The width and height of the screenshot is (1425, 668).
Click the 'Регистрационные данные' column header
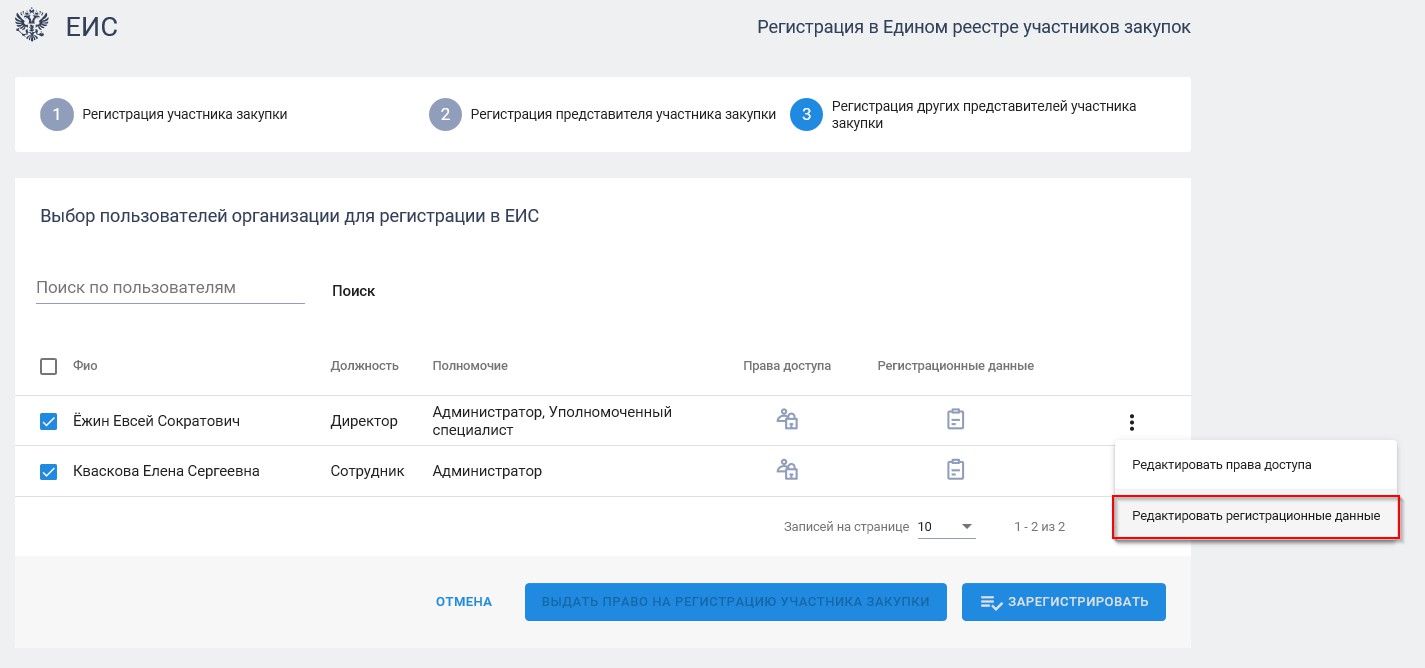click(956, 366)
